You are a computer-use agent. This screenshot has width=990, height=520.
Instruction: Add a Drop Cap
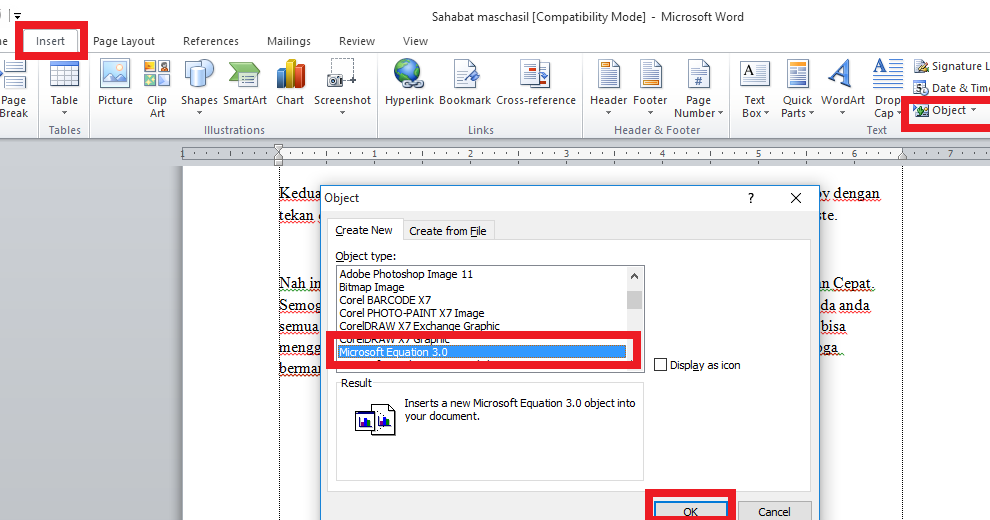coord(887,88)
